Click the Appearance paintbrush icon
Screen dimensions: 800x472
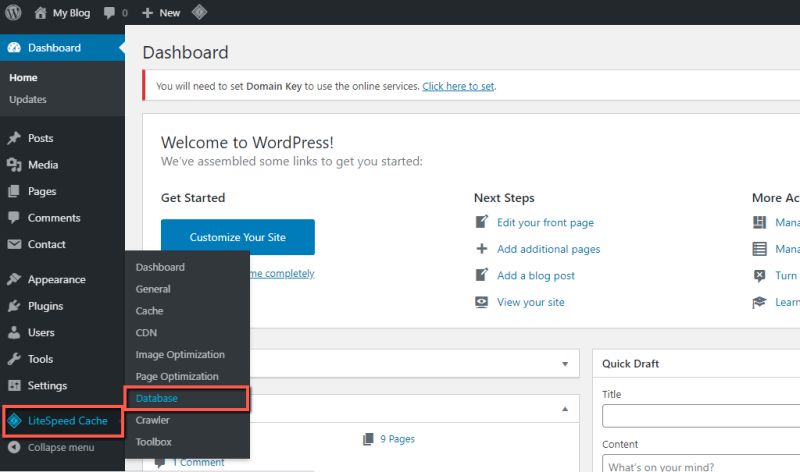pyautogui.click(x=14, y=279)
